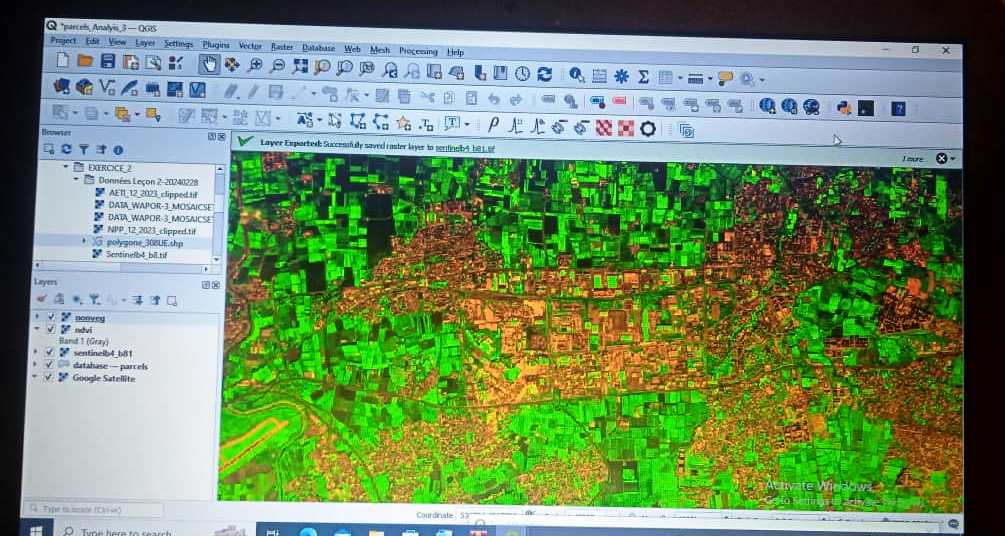Viewport: 1005px width, 536px height.
Task: Open the Database menu
Action: pos(319,47)
